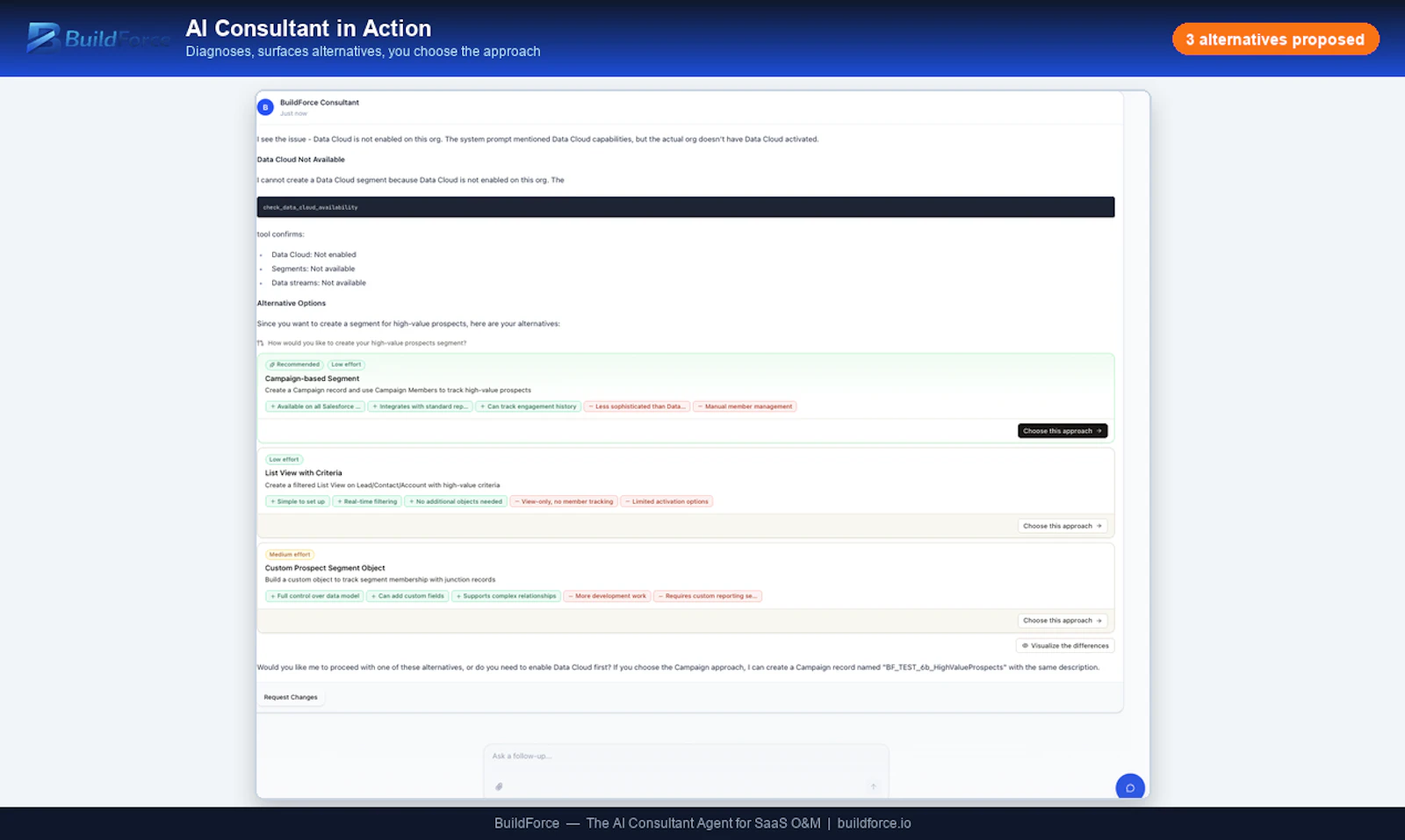This screenshot has height=840, width=1405.
Task: Click 'Requires custom reporting se...' tag
Action: pos(707,596)
